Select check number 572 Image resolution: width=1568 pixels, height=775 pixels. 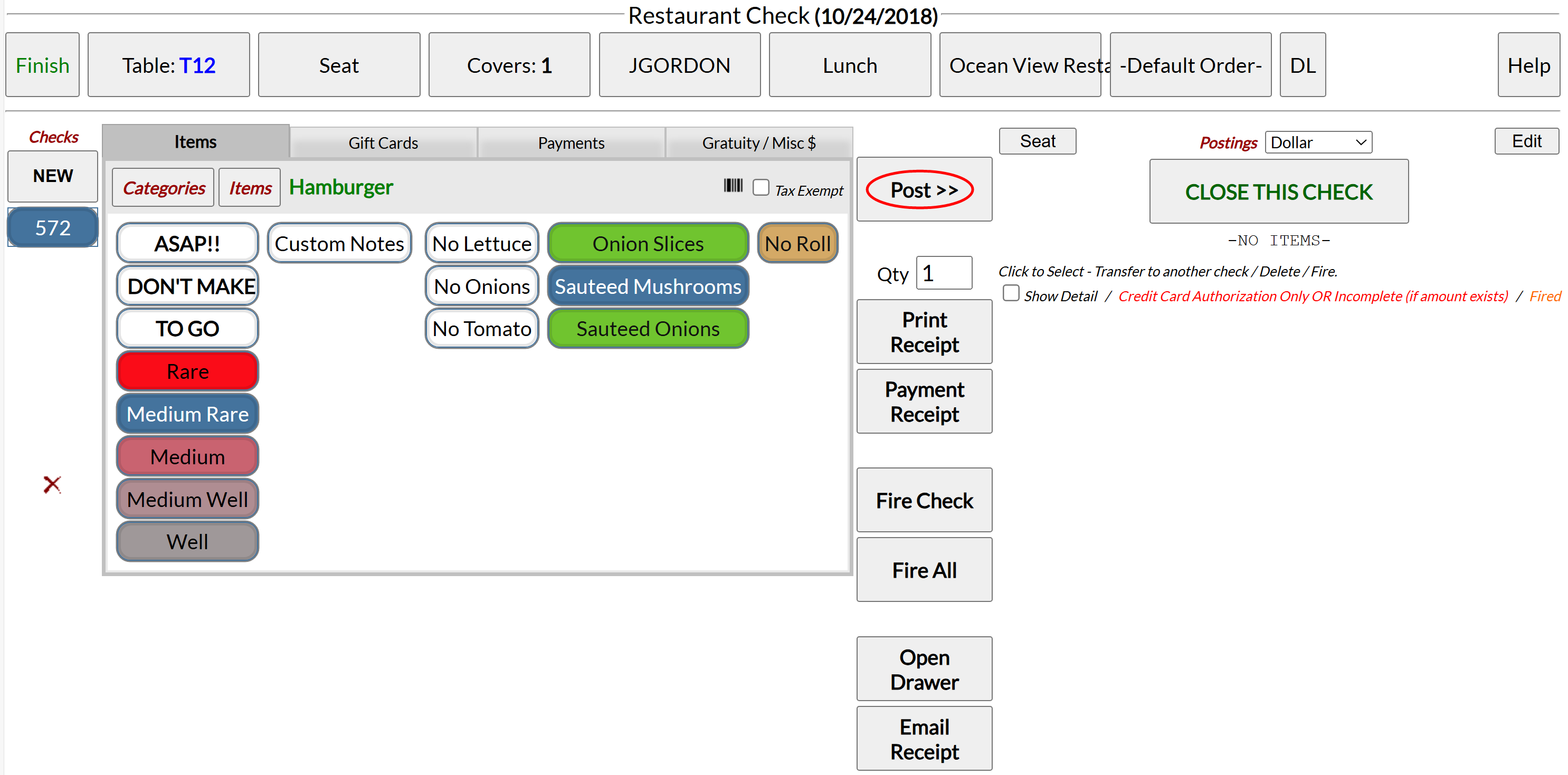(53, 227)
